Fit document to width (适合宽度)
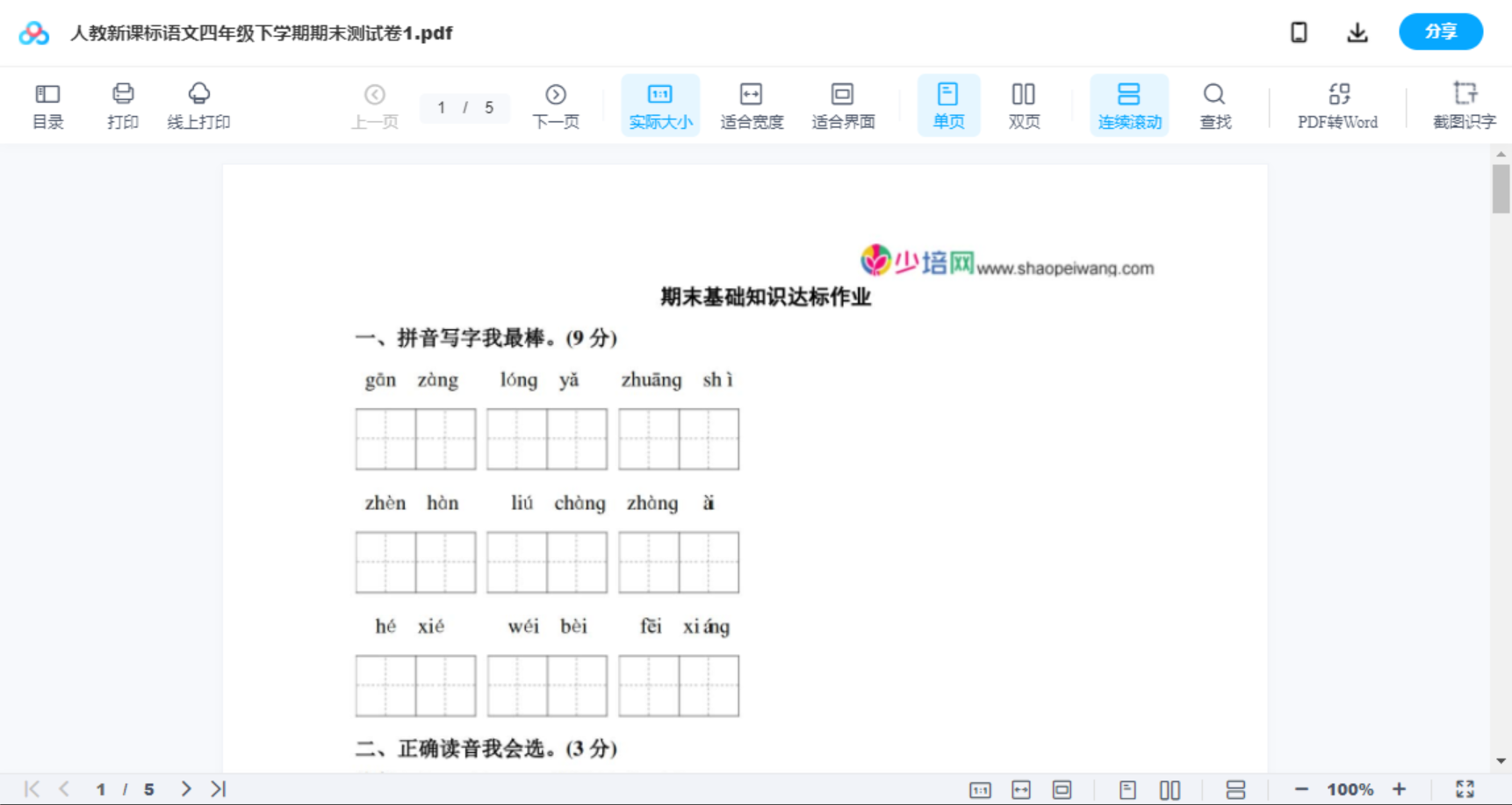The image size is (1512, 805). click(x=751, y=104)
